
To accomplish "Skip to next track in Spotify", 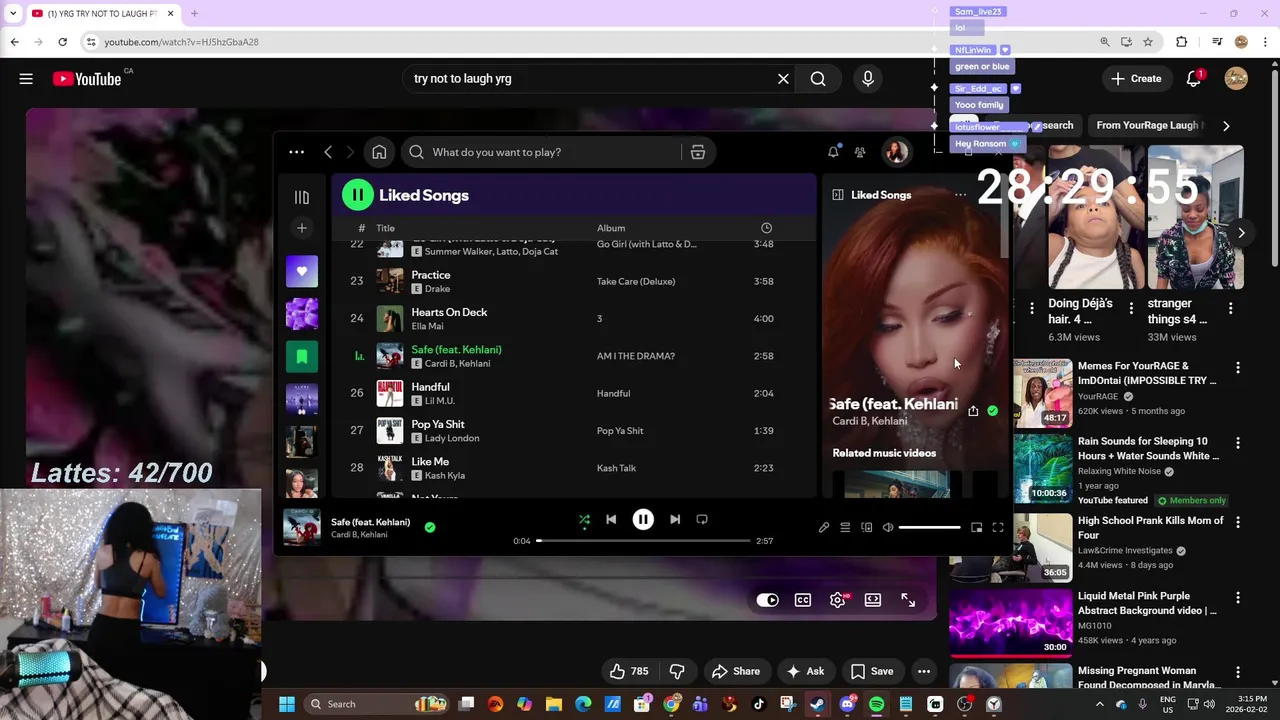I will 675,519.
